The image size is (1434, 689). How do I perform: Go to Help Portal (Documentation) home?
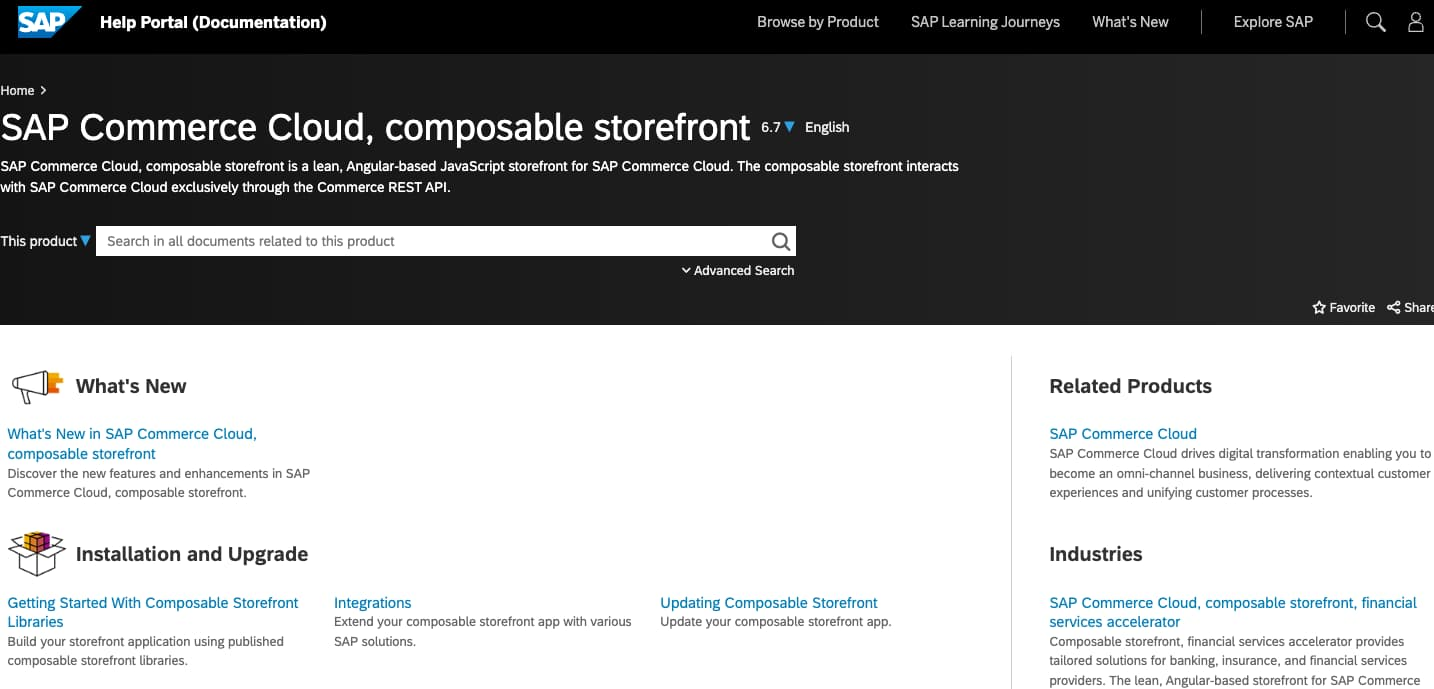pyautogui.click(x=213, y=22)
